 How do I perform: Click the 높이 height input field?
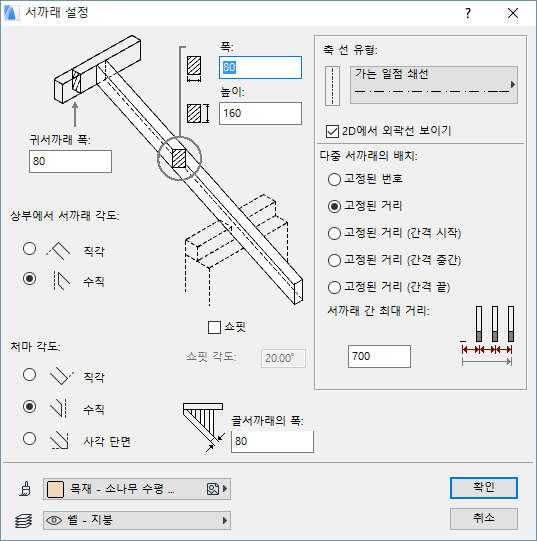(x=260, y=113)
